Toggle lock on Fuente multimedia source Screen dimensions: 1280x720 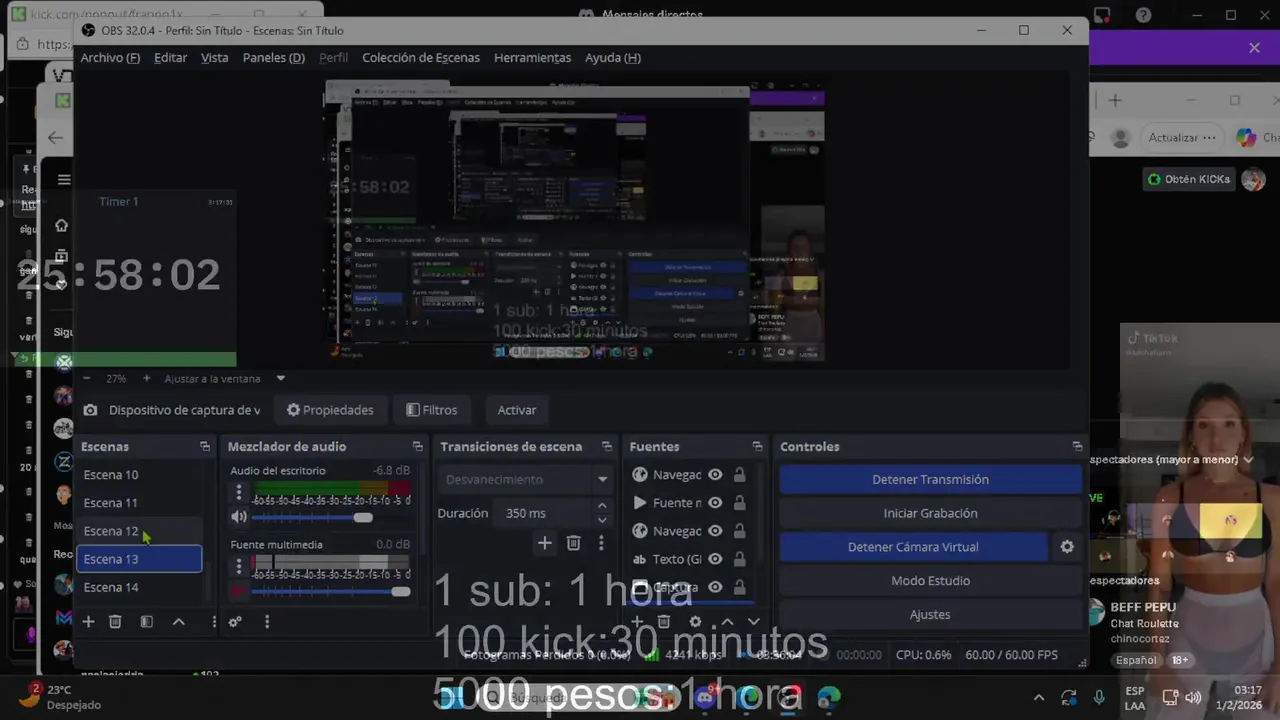click(x=740, y=503)
